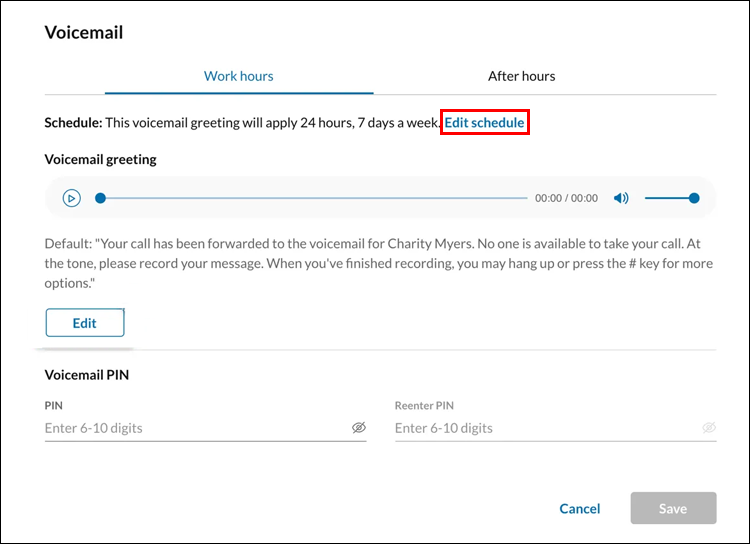The image size is (750, 544).
Task: Click the Voicemail PIN section heading
Action: (87, 375)
